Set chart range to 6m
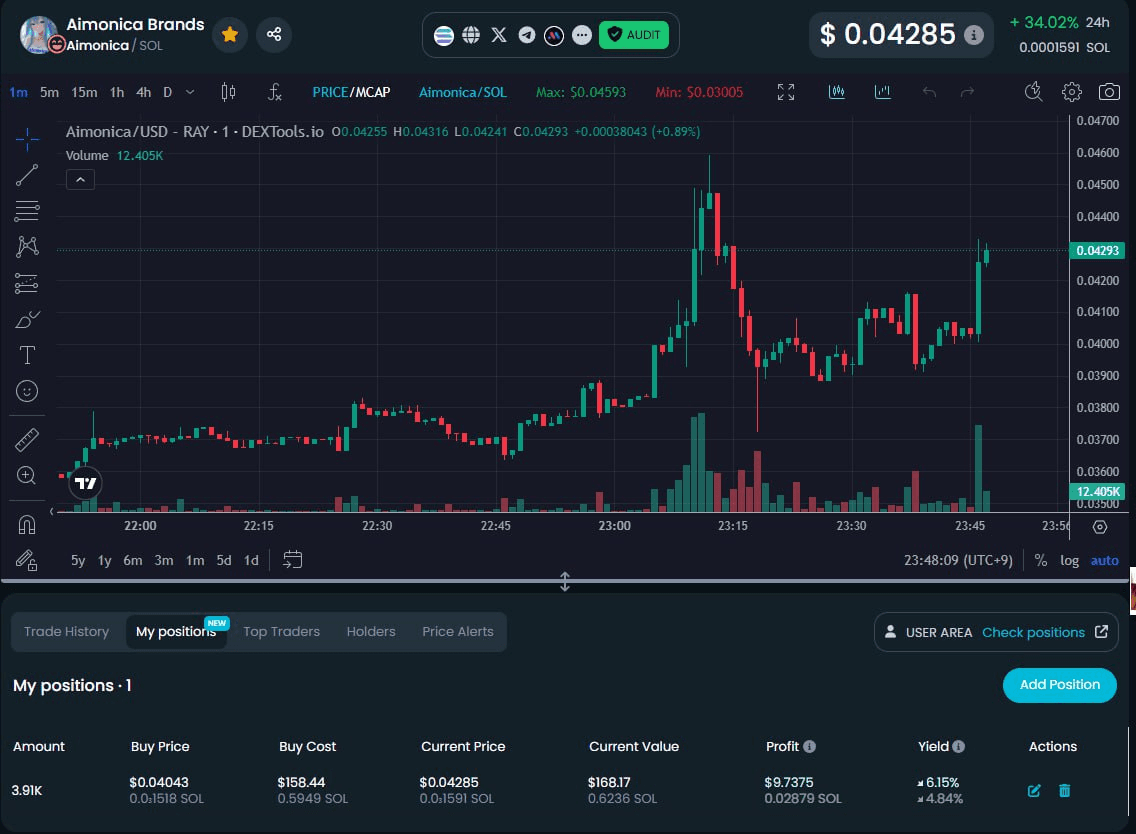Viewport: 1136px width, 834px height. click(x=133, y=560)
